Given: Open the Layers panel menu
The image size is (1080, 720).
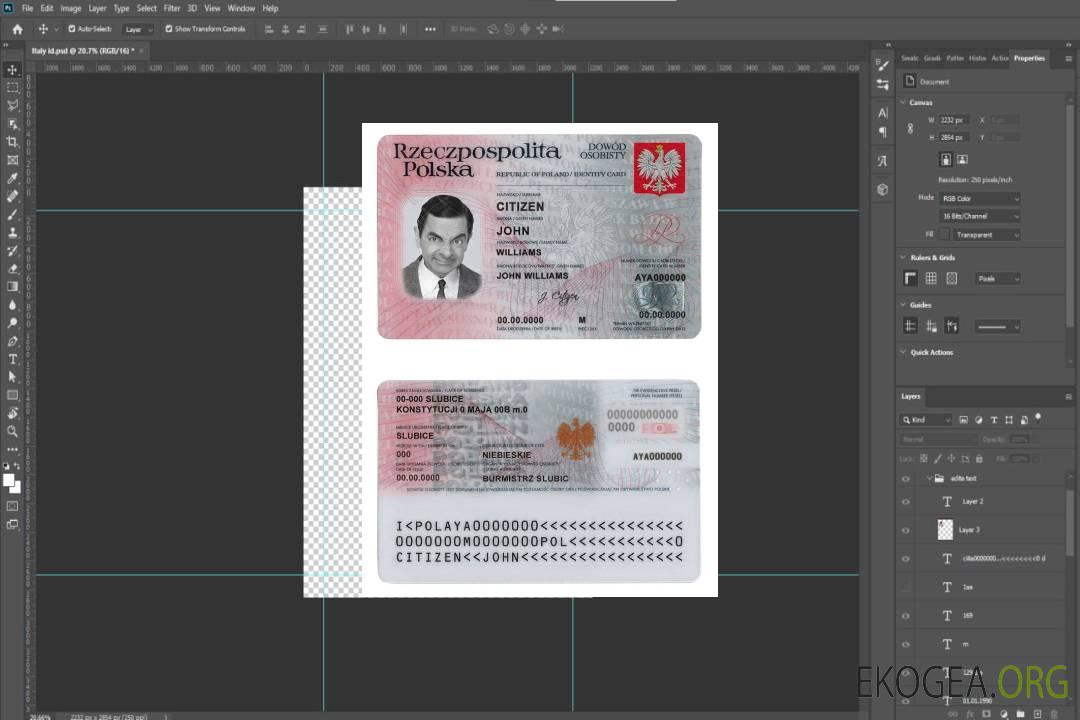Looking at the screenshot, I should (1068, 397).
